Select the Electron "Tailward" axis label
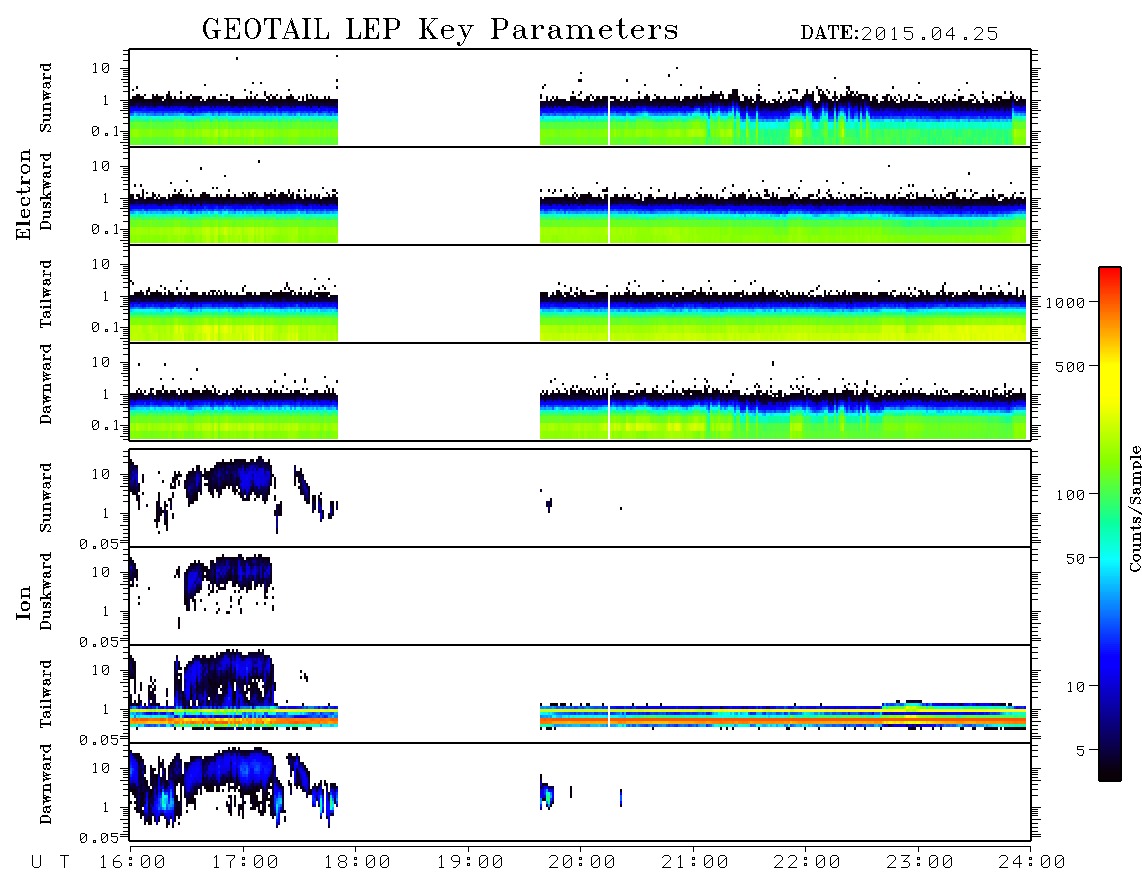This screenshot has height=880, width=1142. click(x=46, y=294)
